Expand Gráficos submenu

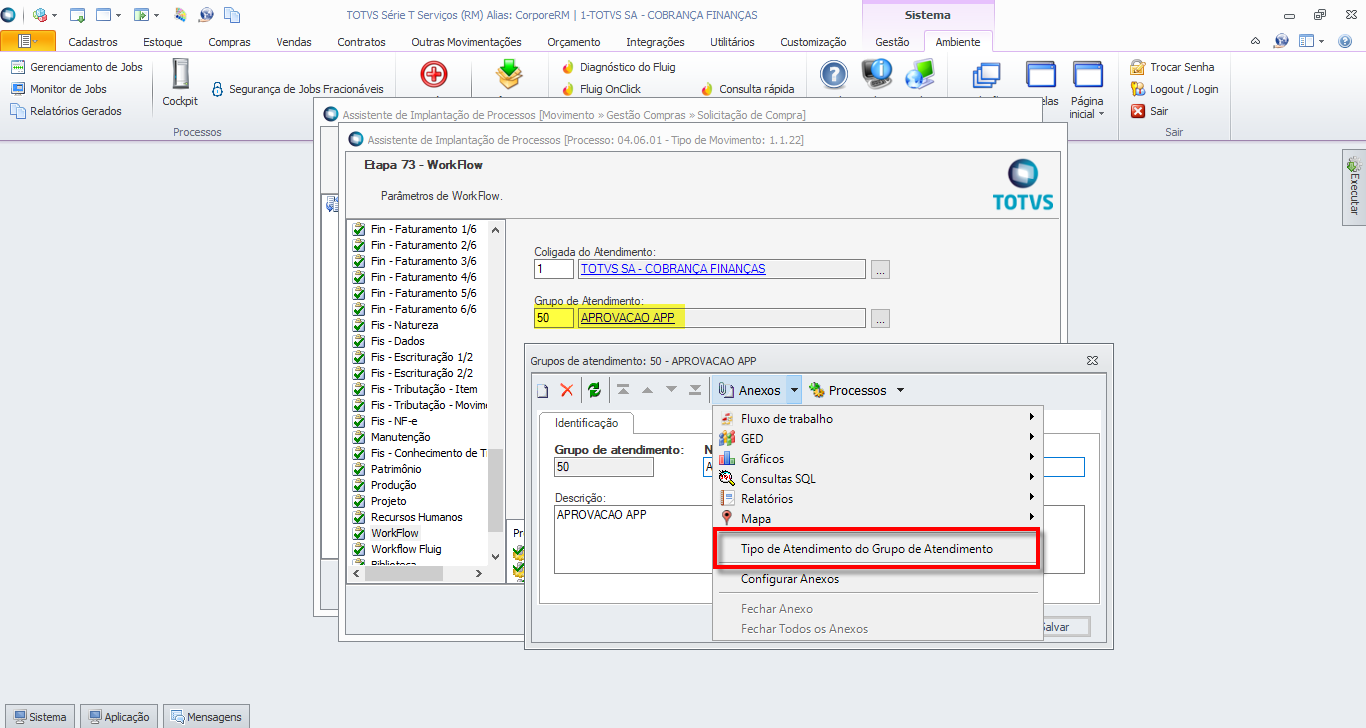(877, 458)
